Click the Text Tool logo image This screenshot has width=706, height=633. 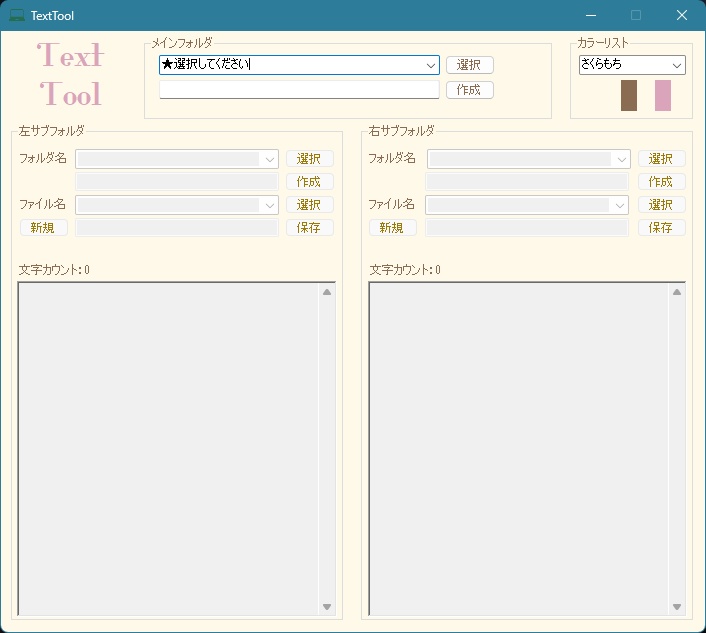[x=71, y=75]
